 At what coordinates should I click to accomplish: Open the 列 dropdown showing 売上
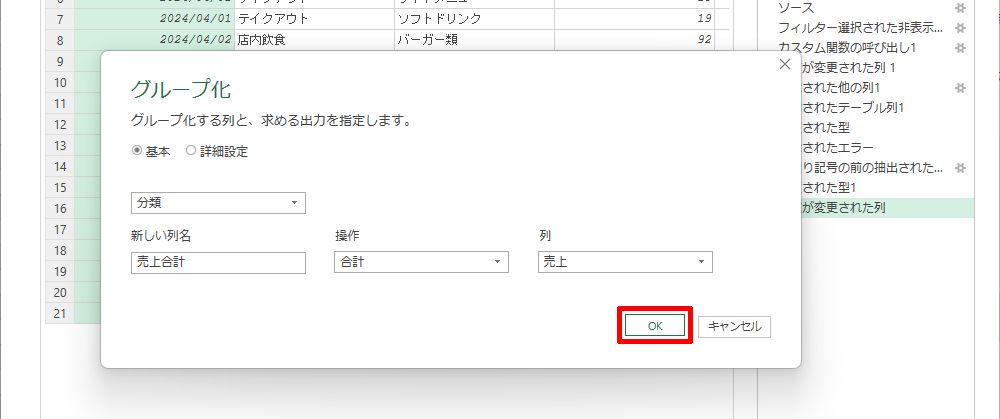tap(625, 262)
